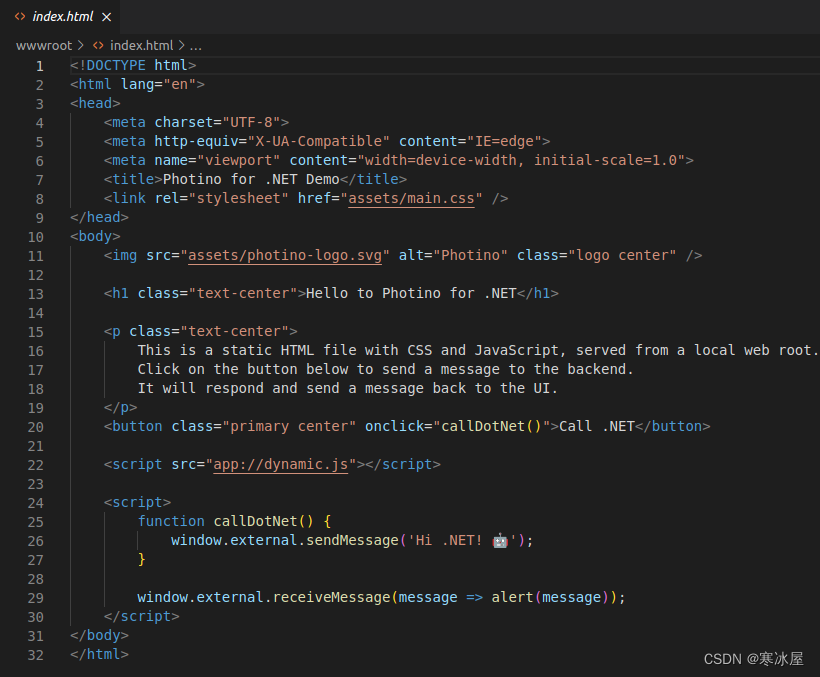
Task: Click the closing html tag
Action: point(99,655)
